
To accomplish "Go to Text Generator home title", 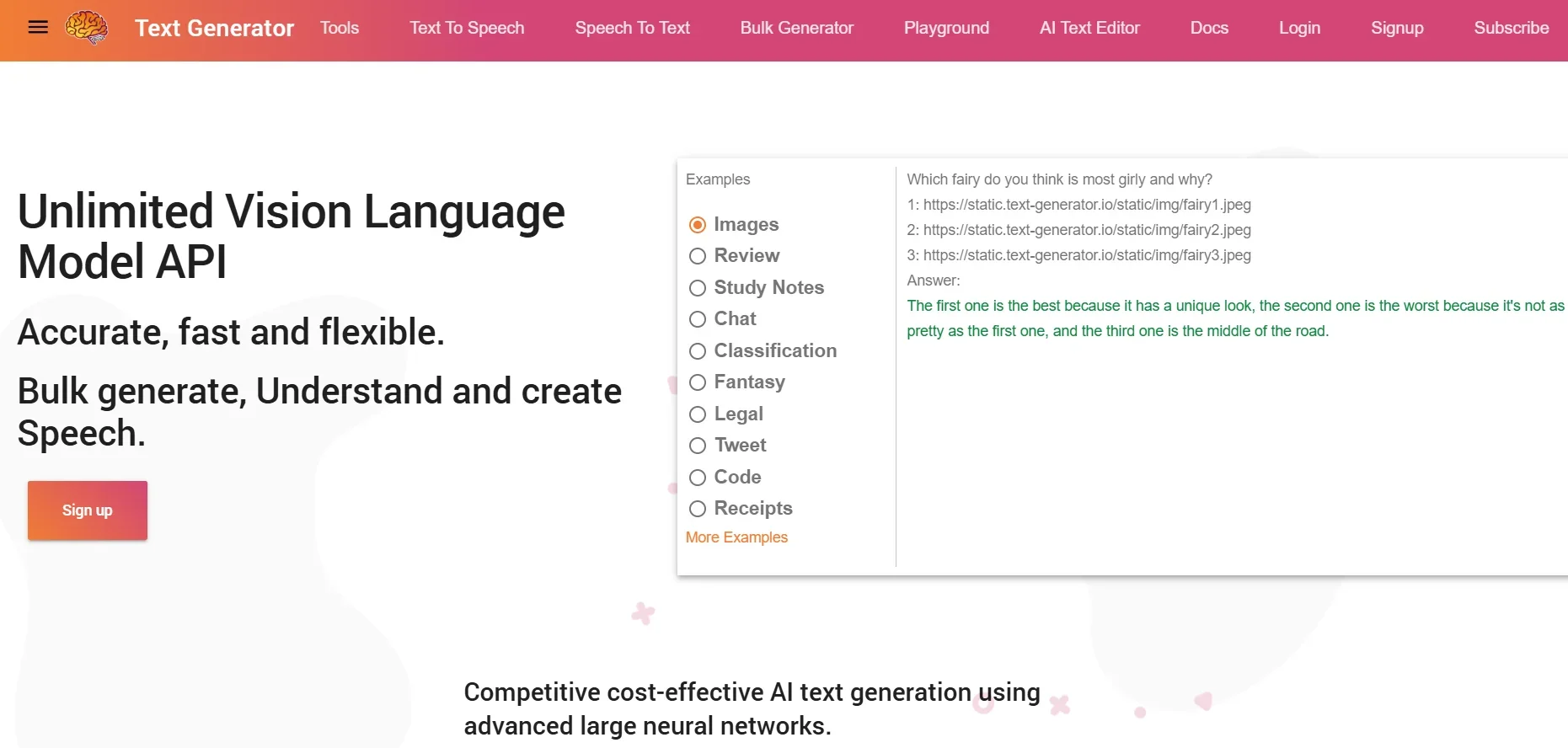I will [x=214, y=28].
